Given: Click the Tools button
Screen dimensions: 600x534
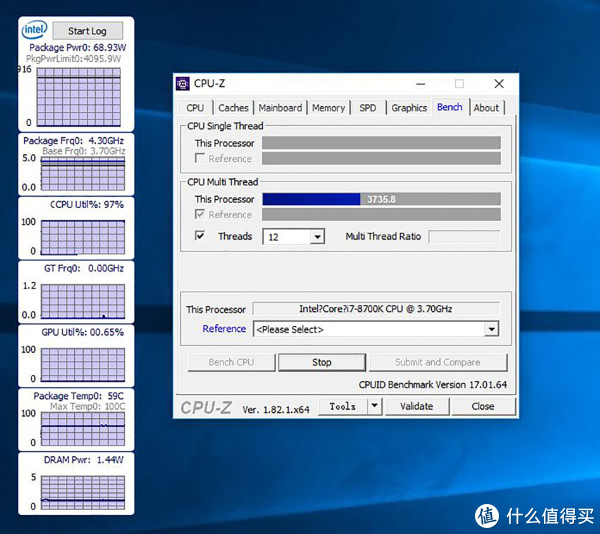Looking at the screenshot, I should tap(343, 406).
